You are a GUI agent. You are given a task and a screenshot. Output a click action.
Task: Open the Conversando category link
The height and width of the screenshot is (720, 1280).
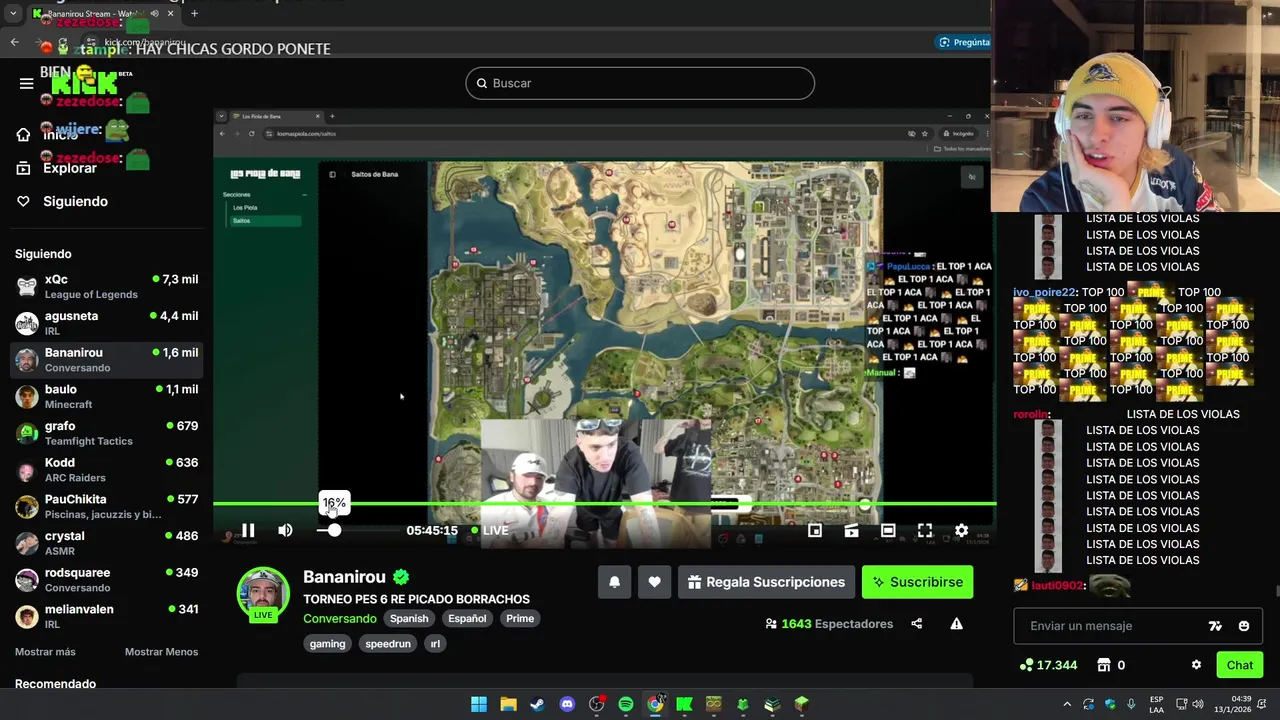(340, 618)
